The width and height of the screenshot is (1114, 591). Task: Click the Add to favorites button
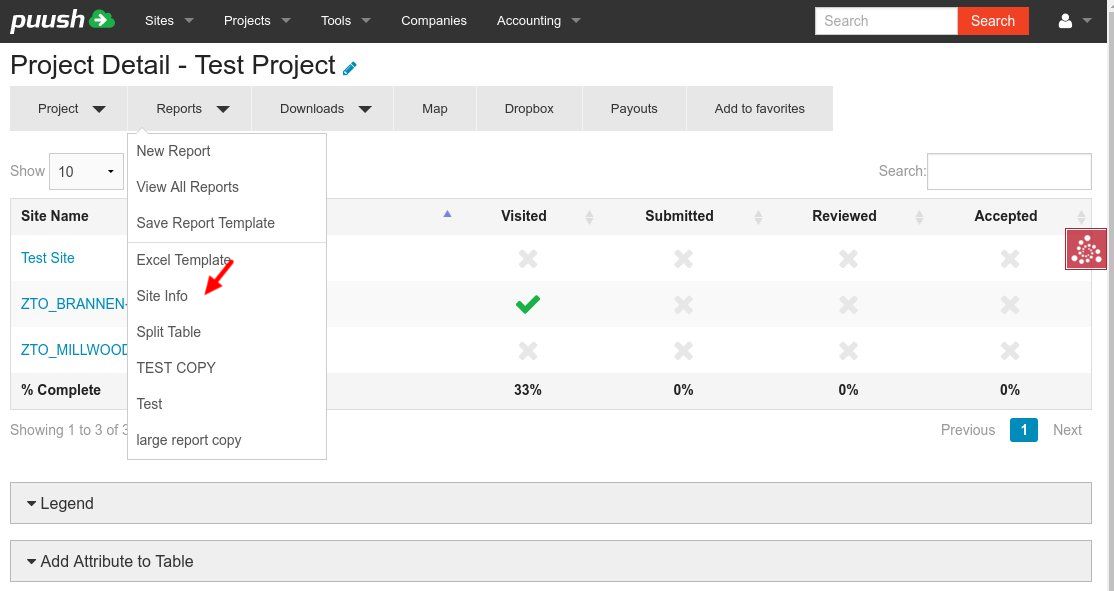click(x=759, y=109)
